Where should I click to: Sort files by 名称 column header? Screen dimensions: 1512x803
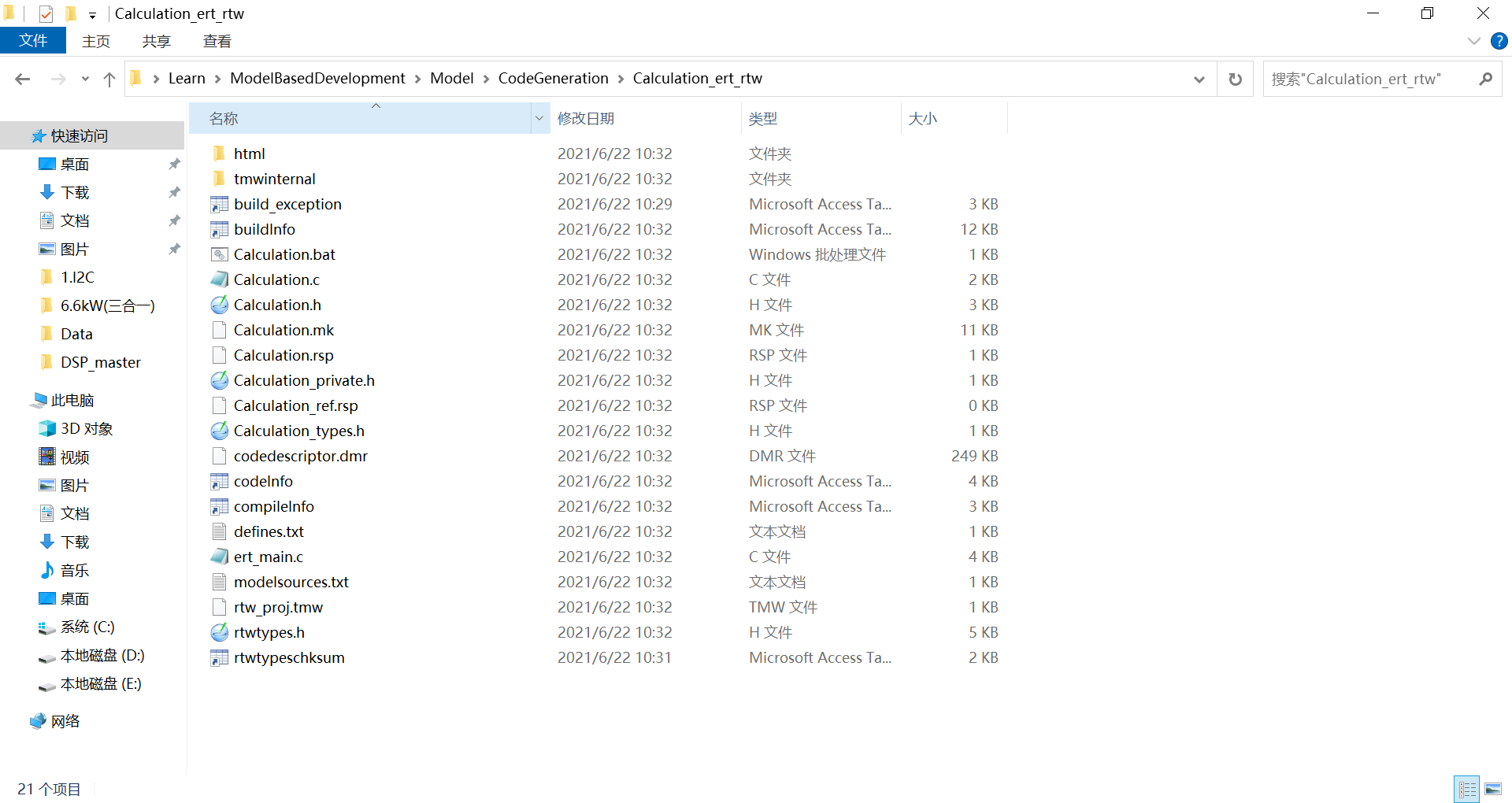coord(360,118)
